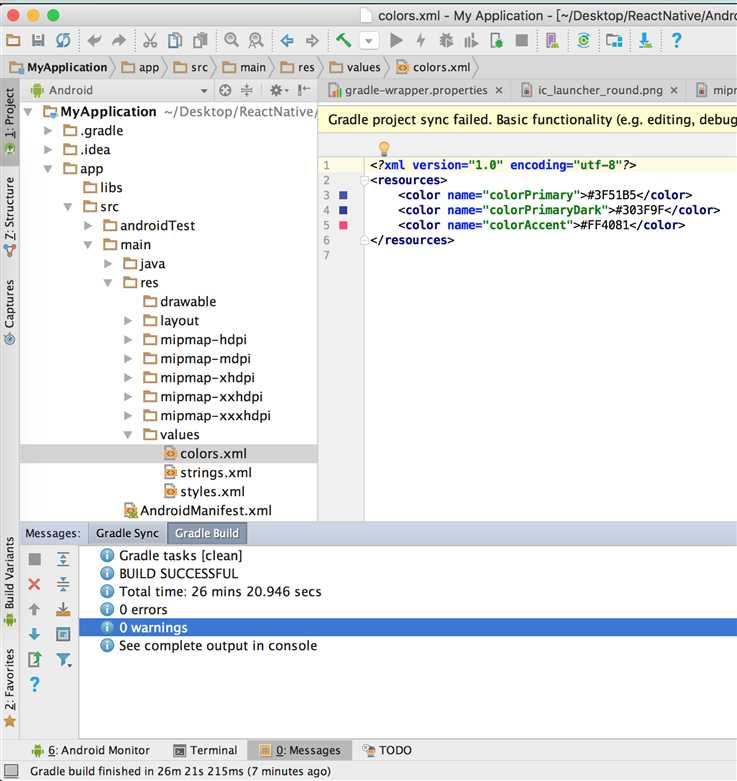737x781 pixels.
Task: Click the Cut scissors icon
Action: (150, 40)
